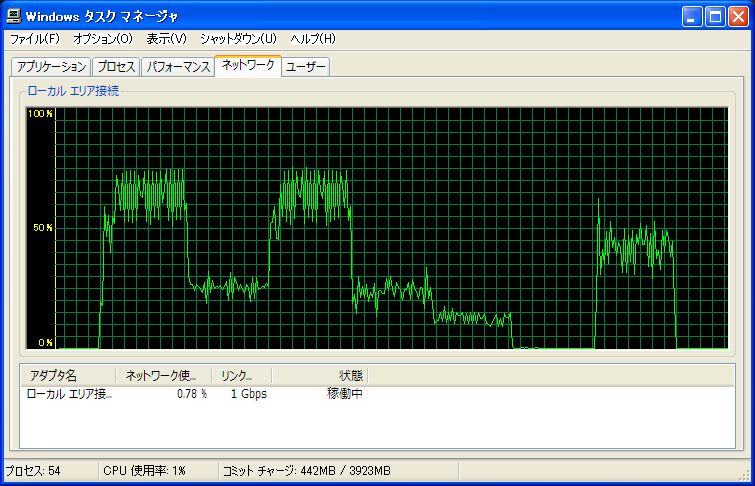
Task: Click the Task Manager title bar icon
Action: tap(13, 16)
